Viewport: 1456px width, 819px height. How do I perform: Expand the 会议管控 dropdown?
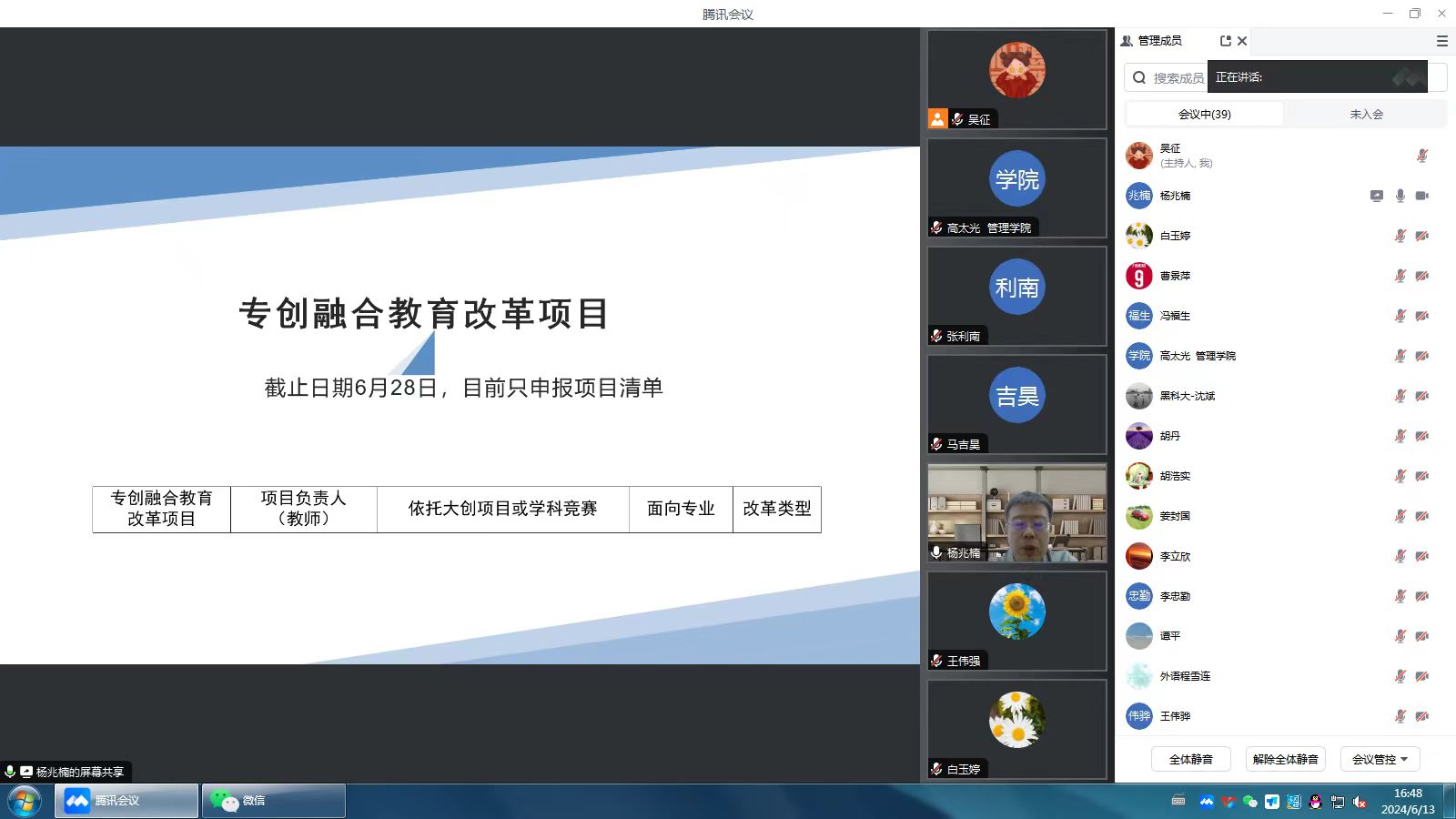coord(1380,759)
